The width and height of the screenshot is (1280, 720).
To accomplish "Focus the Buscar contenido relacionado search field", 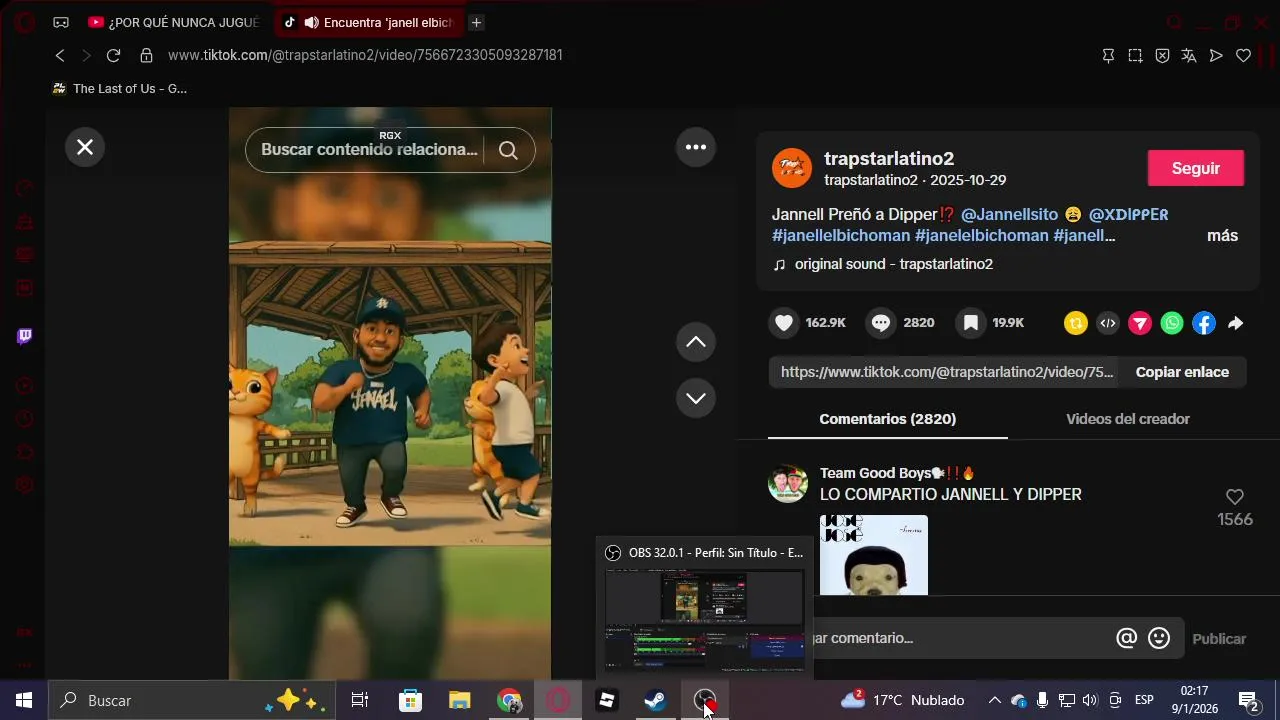I will point(369,150).
